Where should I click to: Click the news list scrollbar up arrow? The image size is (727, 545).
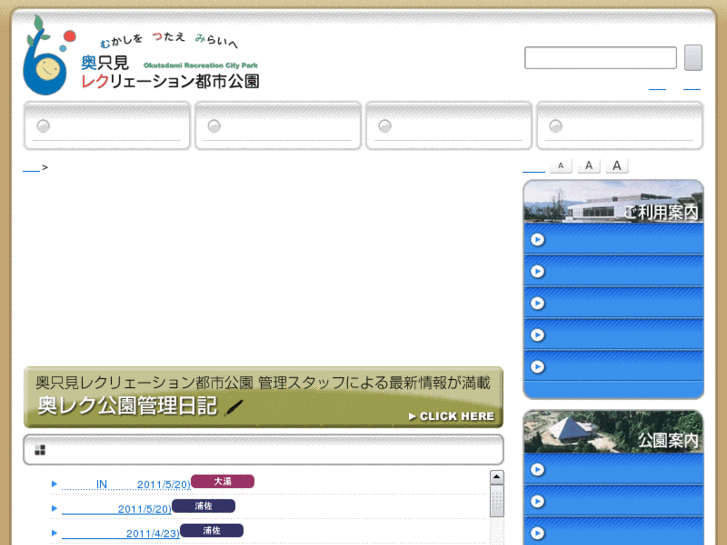coord(497,477)
